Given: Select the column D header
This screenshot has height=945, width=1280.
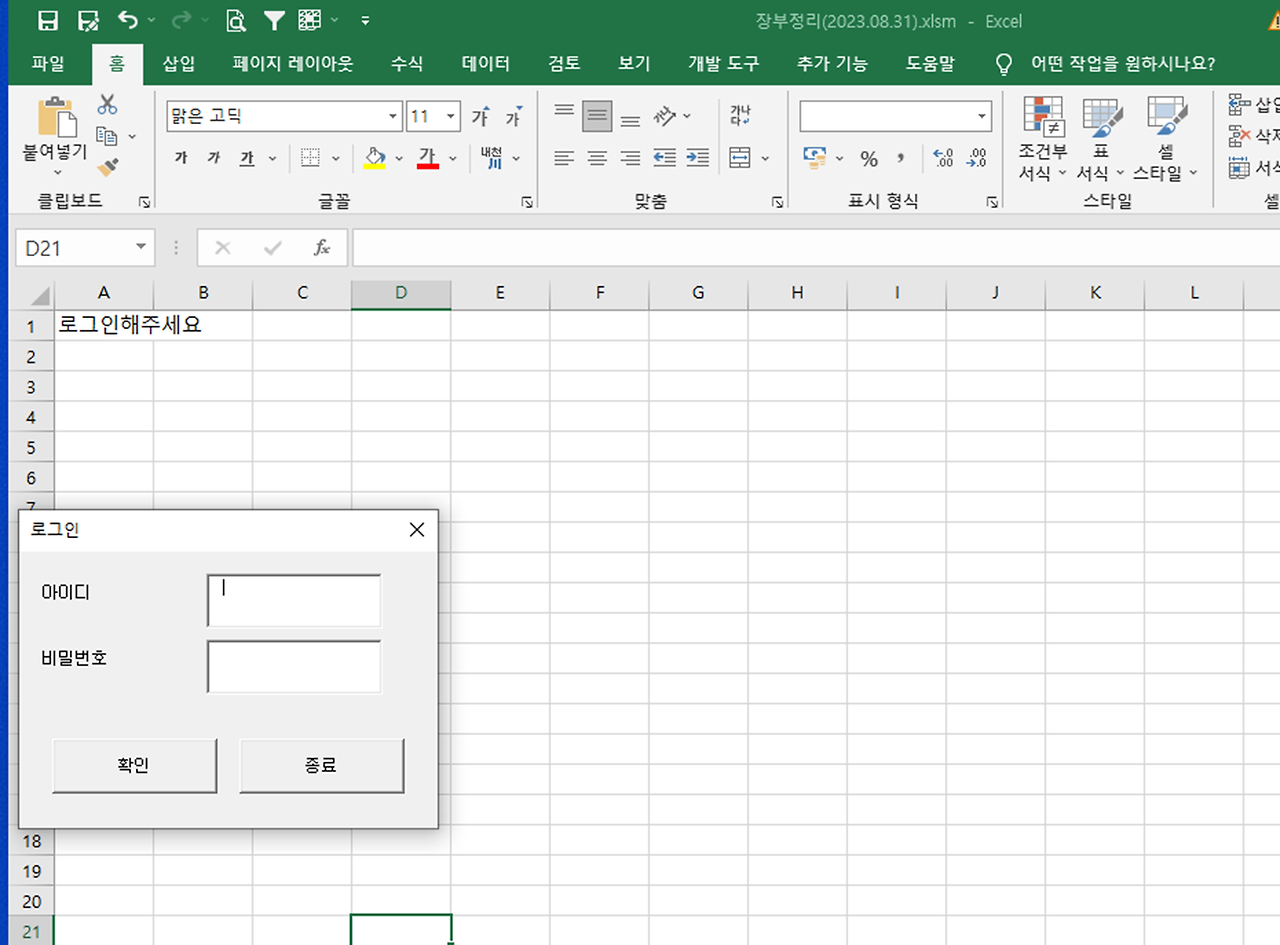Looking at the screenshot, I should click(401, 293).
